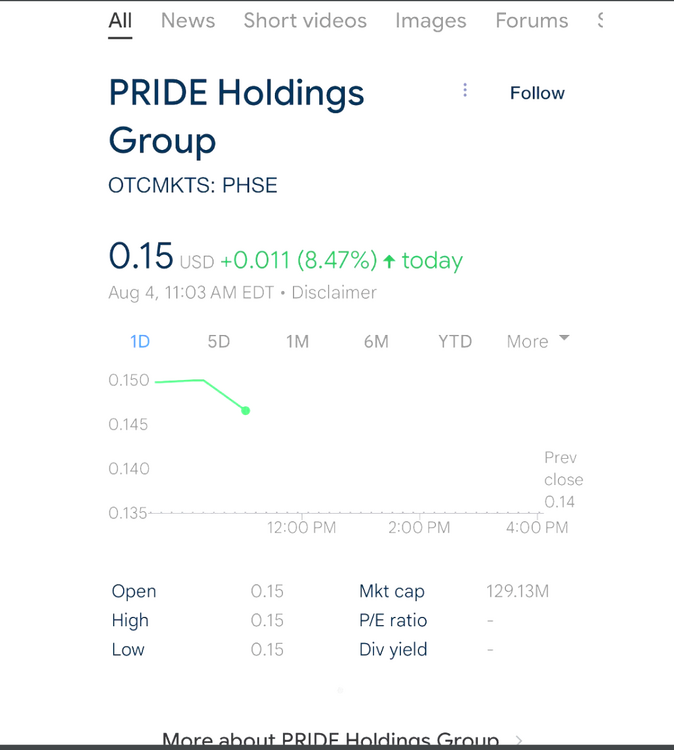Click the OTCMKTS: PHSE ticker label
Image resolution: width=674 pixels, height=750 pixels.
pyautogui.click(x=193, y=185)
